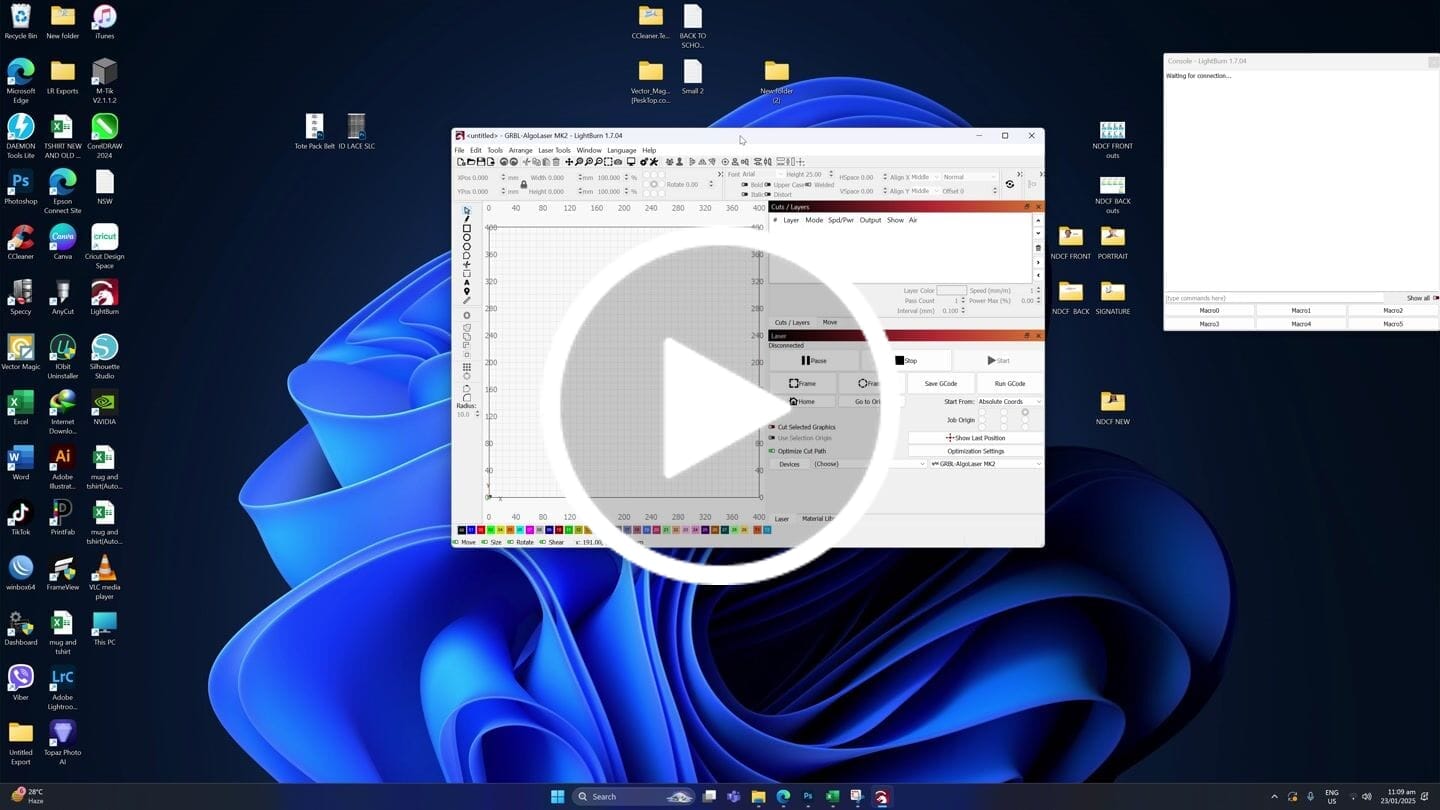
Task: Open the (Choose) port dropdown
Action: pos(869,464)
